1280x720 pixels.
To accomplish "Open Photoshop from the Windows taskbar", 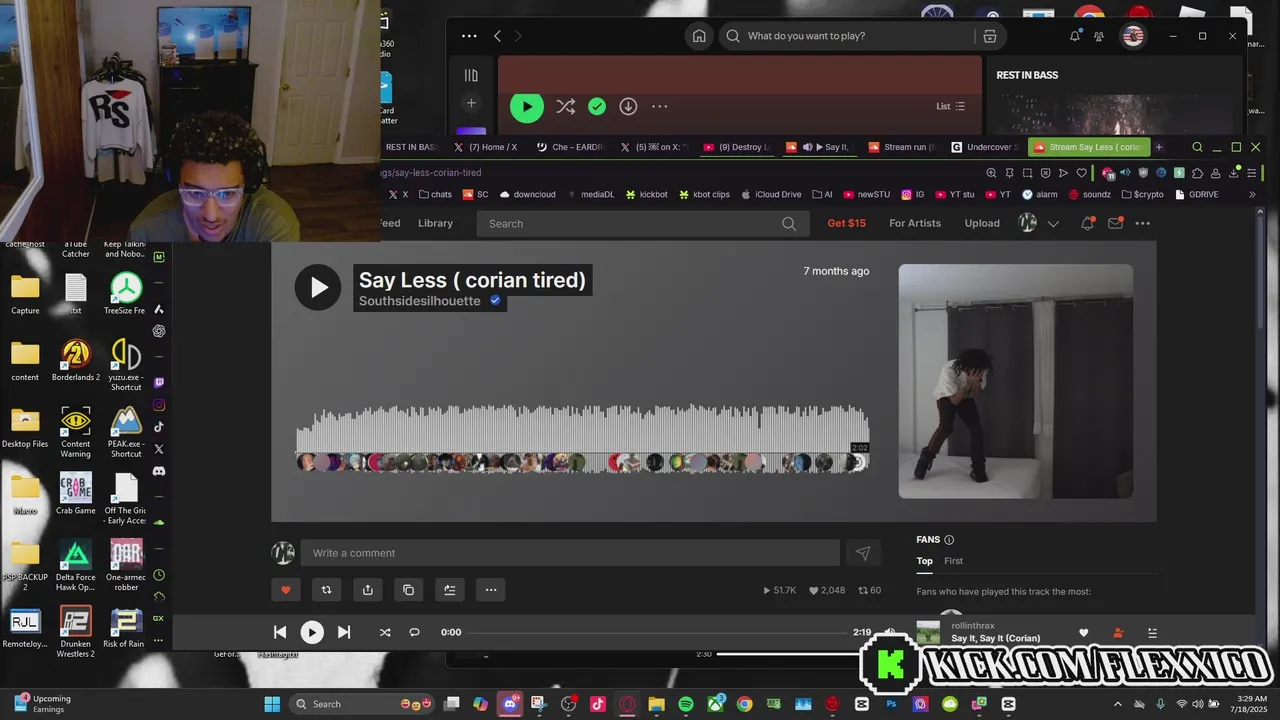I will tap(891, 704).
